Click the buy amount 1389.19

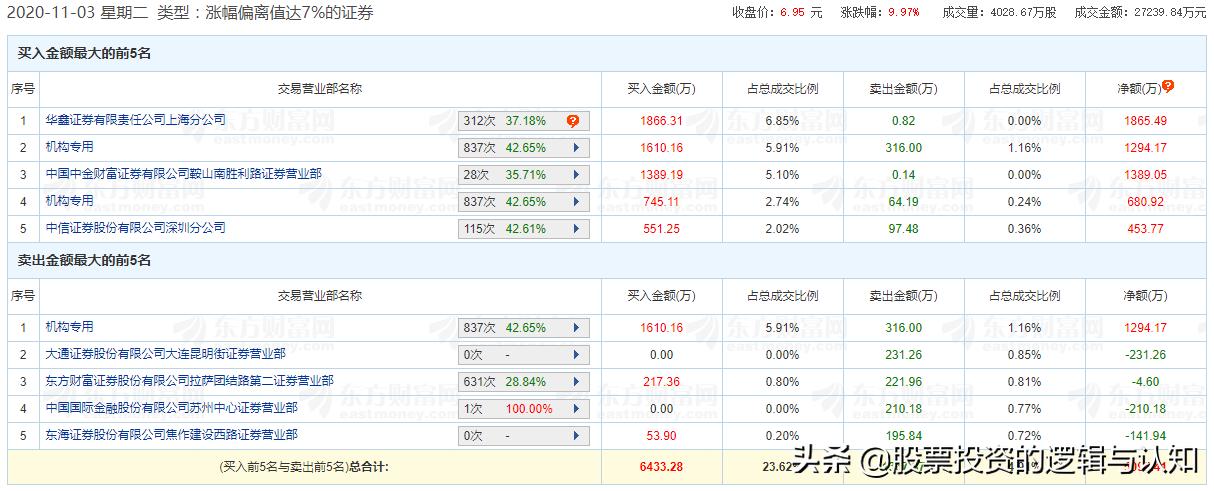(x=661, y=175)
